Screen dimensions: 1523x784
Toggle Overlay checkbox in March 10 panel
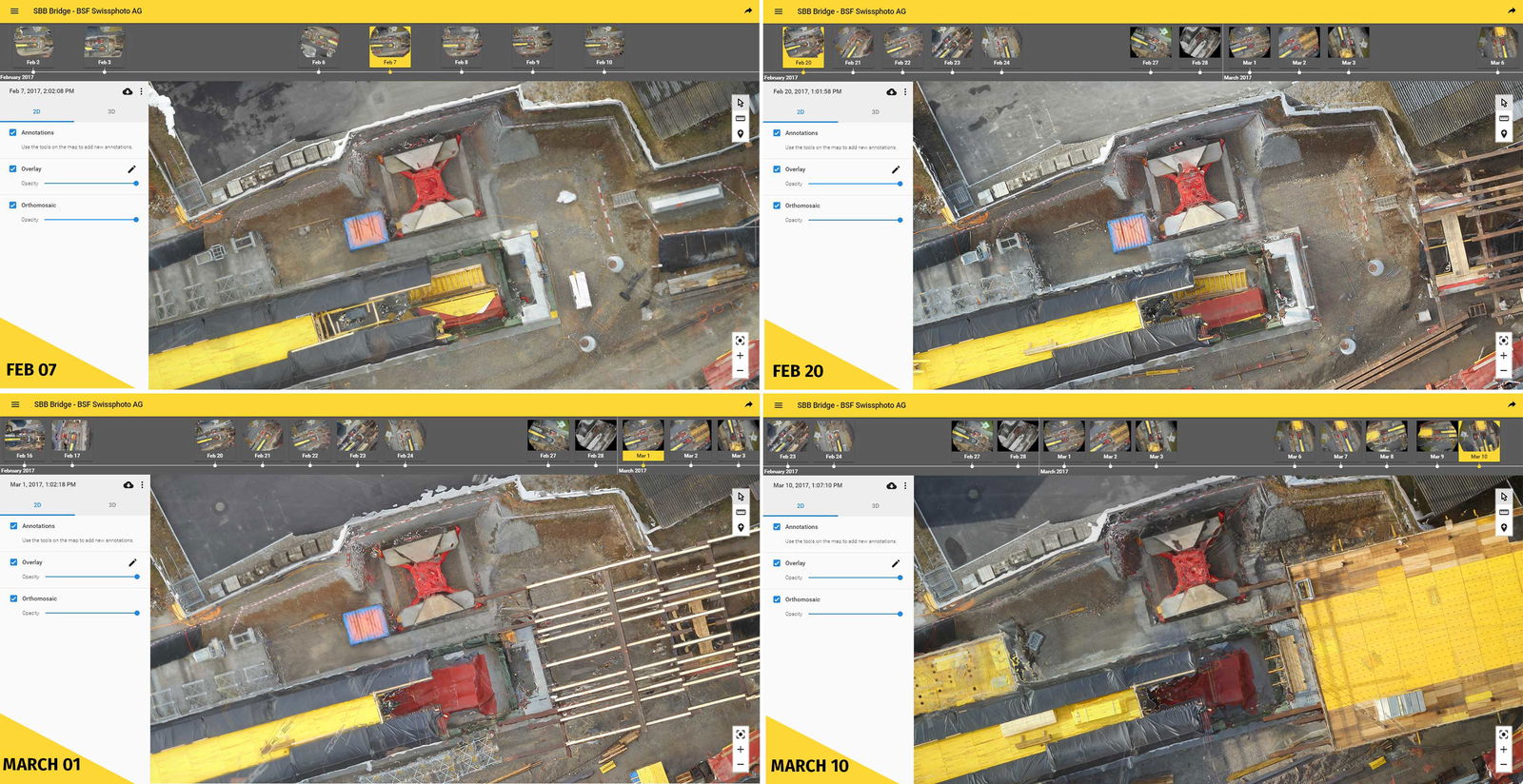777,563
